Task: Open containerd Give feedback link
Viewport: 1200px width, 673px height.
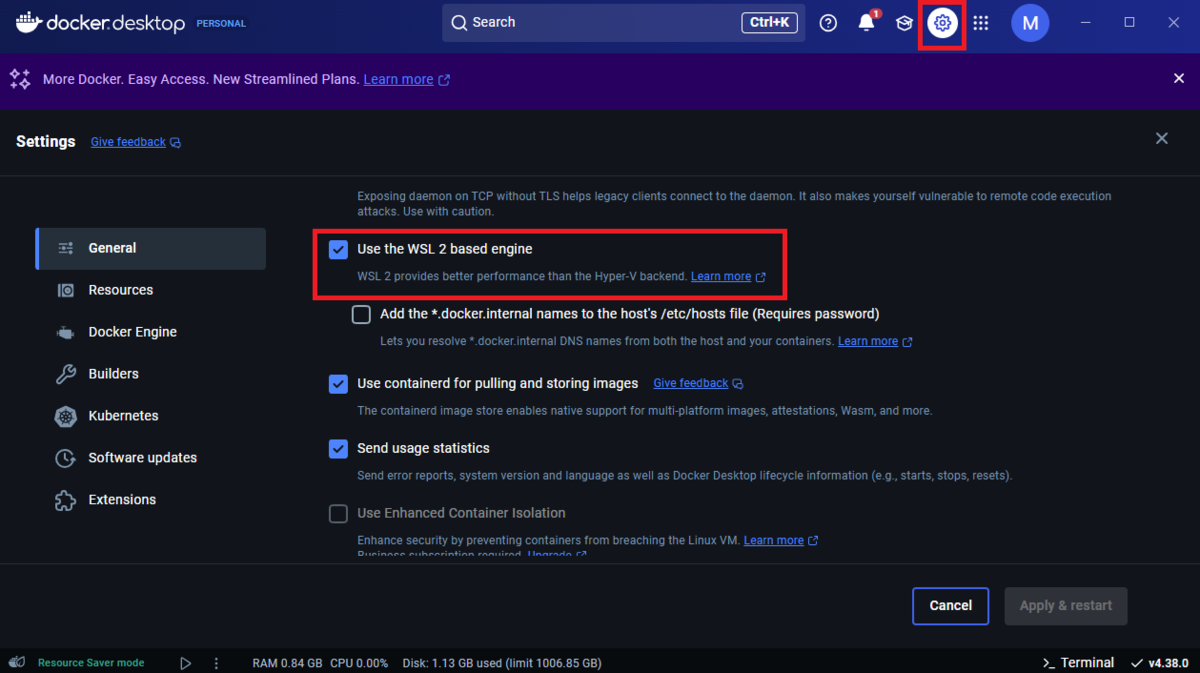Action: pos(698,384)
